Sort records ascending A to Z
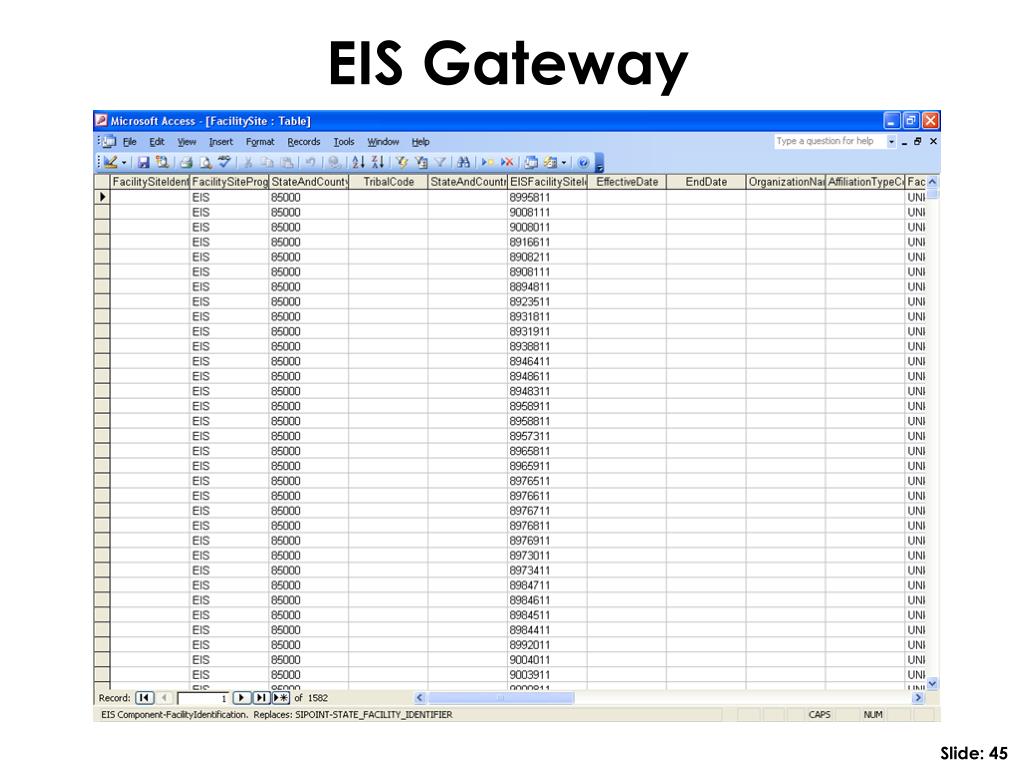This screenshot has height=768, width=1024. (358, 162)
